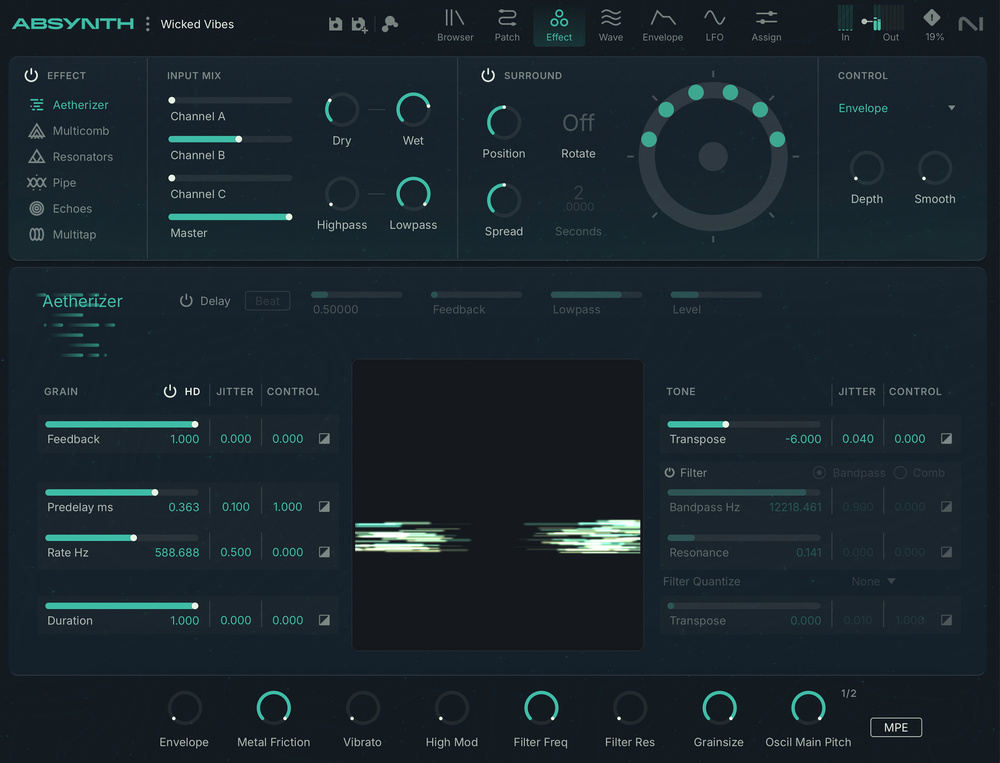The height and width of the screenshot is (763, 1000).
Task: Click the Duration control assign icon
Action: (324, 620)
